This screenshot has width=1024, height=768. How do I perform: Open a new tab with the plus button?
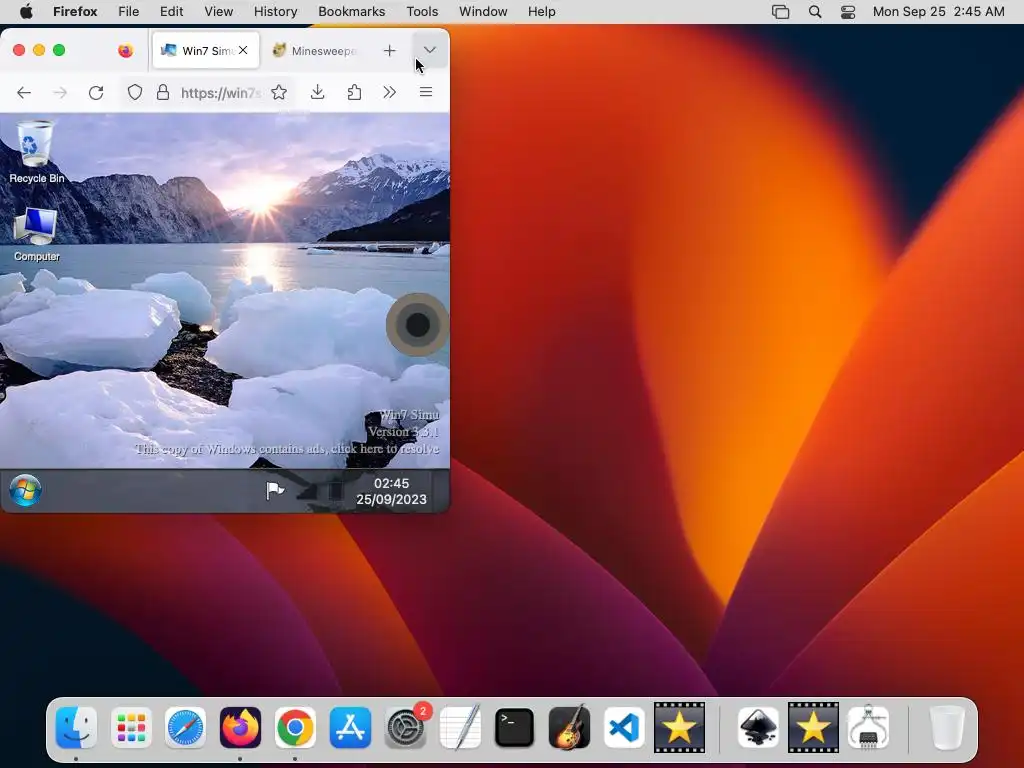click(389, 50)
